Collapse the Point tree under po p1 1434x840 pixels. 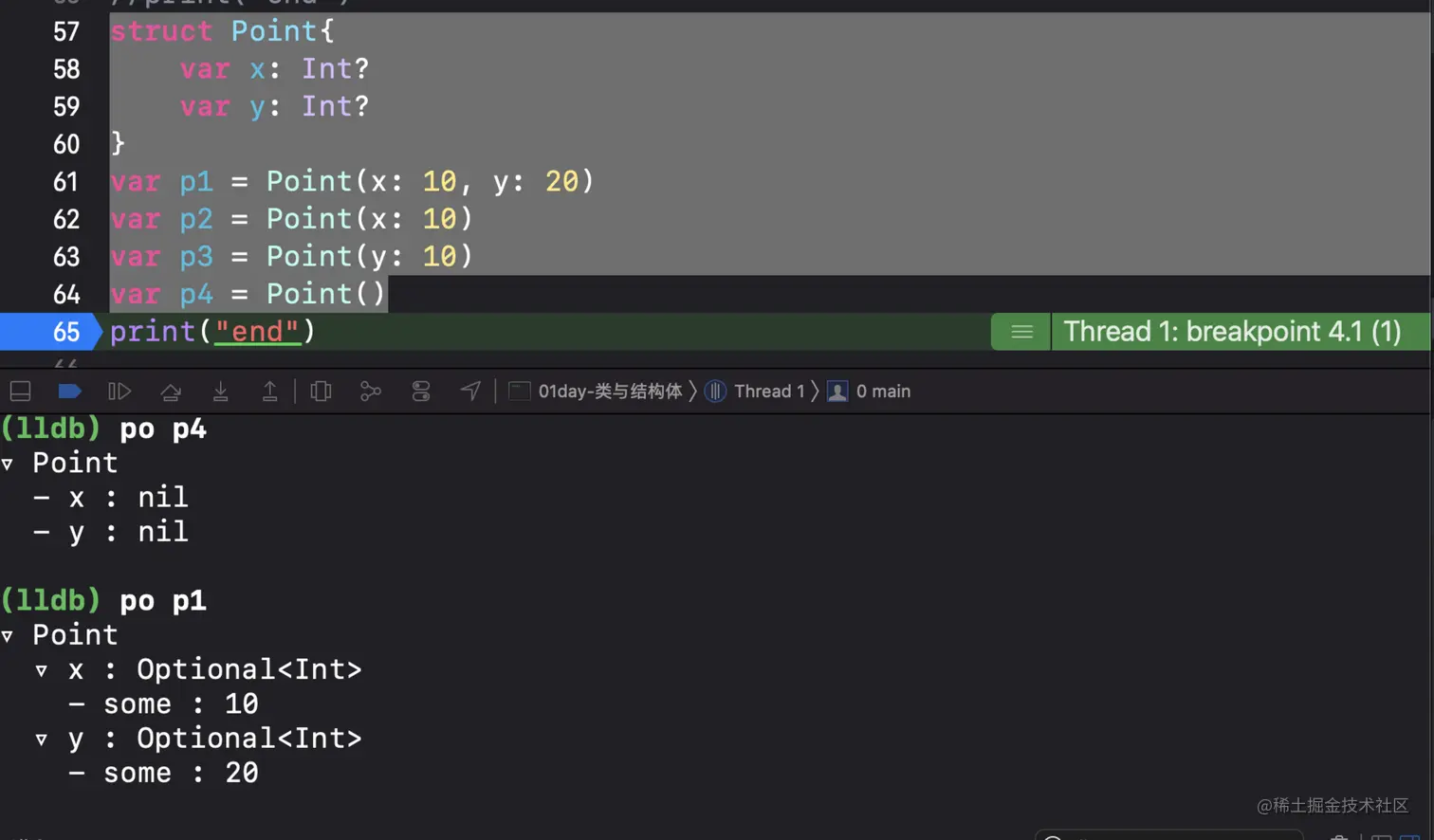pyautogui.click(x=8, y=635)
